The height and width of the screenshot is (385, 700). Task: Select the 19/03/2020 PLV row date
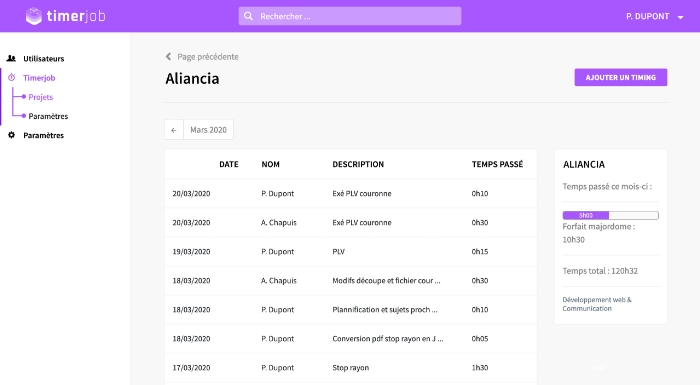coord(191,251)
